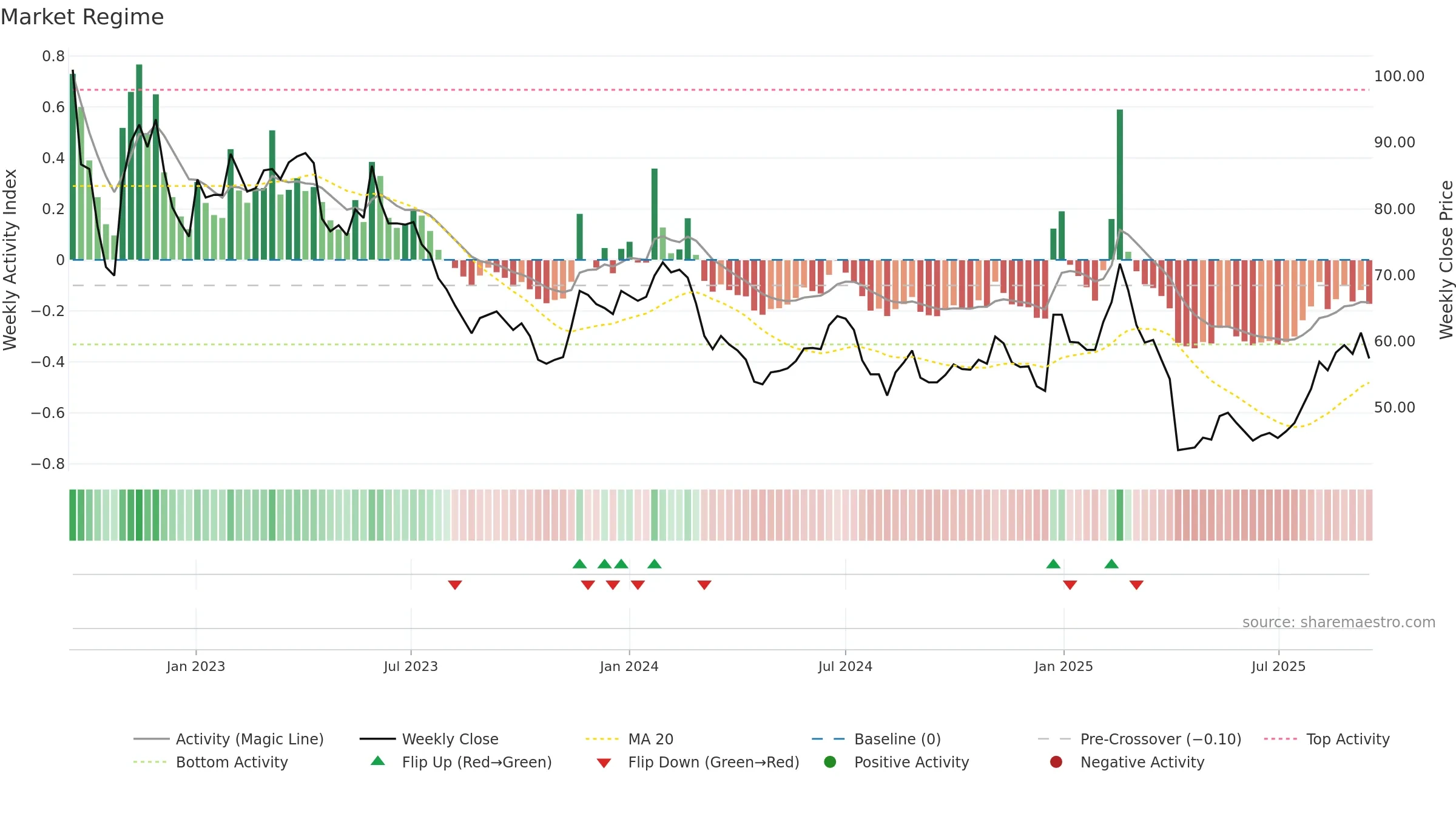Click the Jan 2025 axis label
The height and width of the screenshot is (819, 1456).
point(1063,666)
